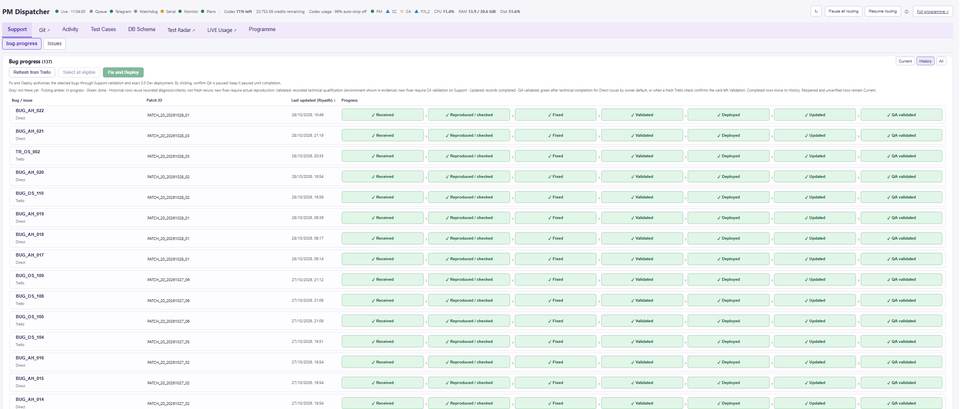The image size is (960, 409).
Task: Click the small icon button left of Pause all routing
Action: (x=816, y=11)
